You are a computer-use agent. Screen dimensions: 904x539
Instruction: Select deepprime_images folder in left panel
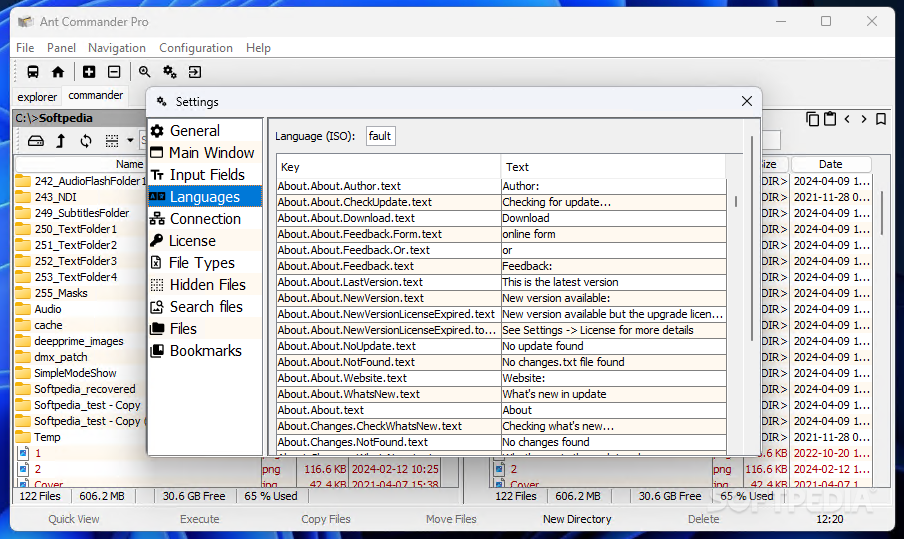pos(81,341)
